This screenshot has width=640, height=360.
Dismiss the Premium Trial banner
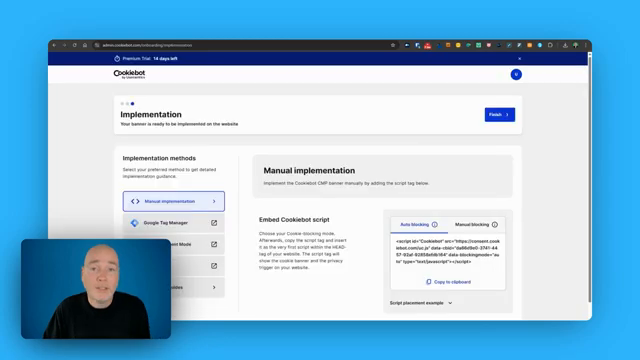pyautogui.click(x=520, y=59)
